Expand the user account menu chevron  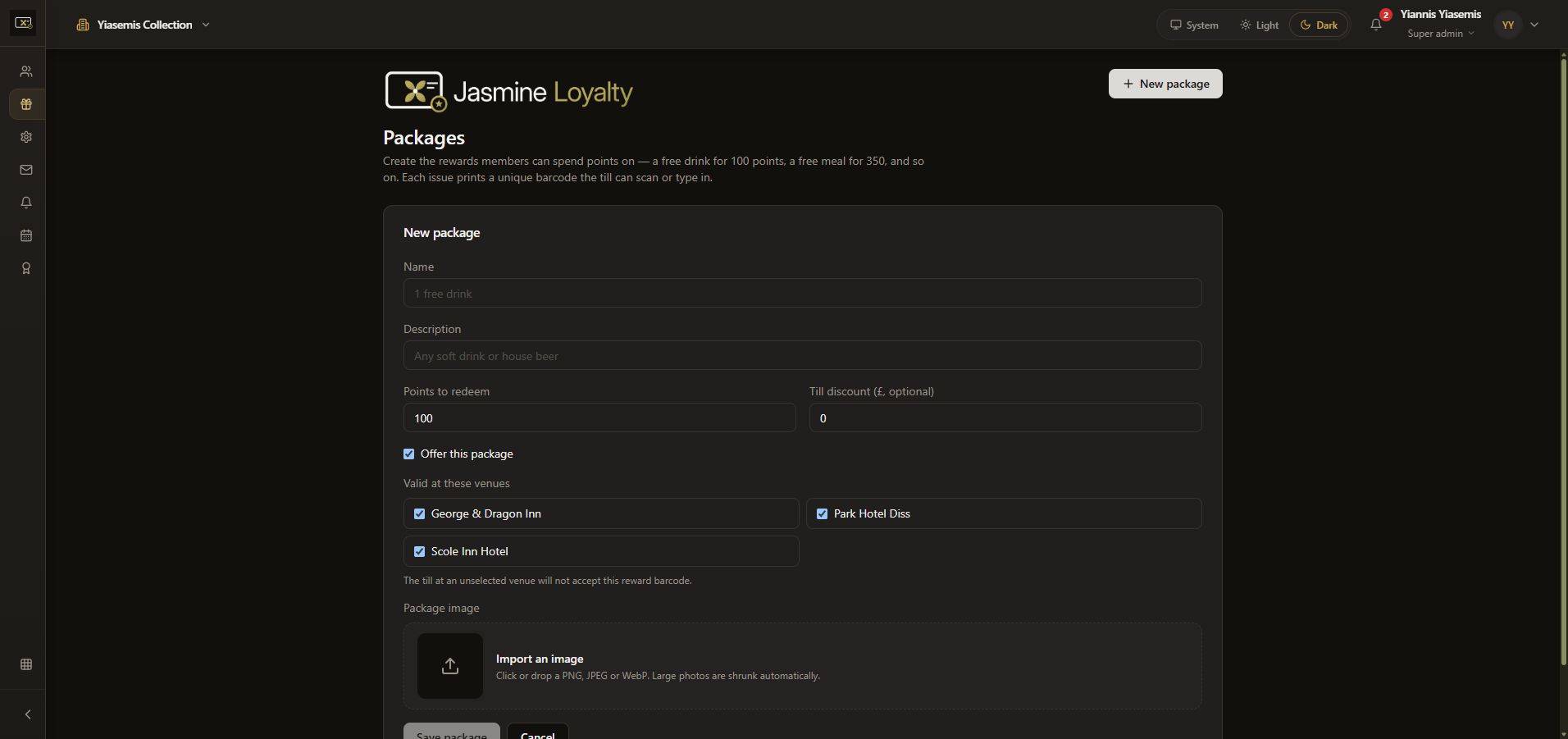[x=1534, y=25]
